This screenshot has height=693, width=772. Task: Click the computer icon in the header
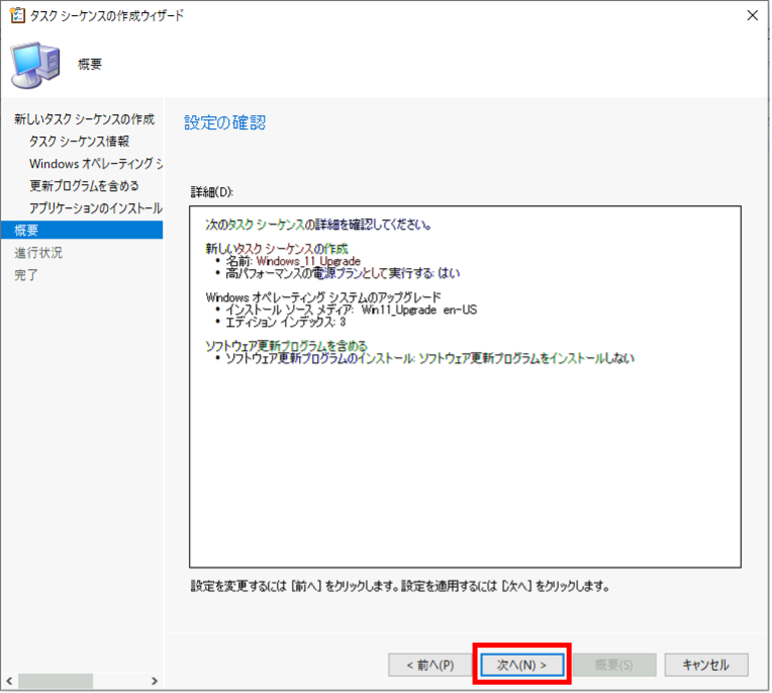(35, 65)
